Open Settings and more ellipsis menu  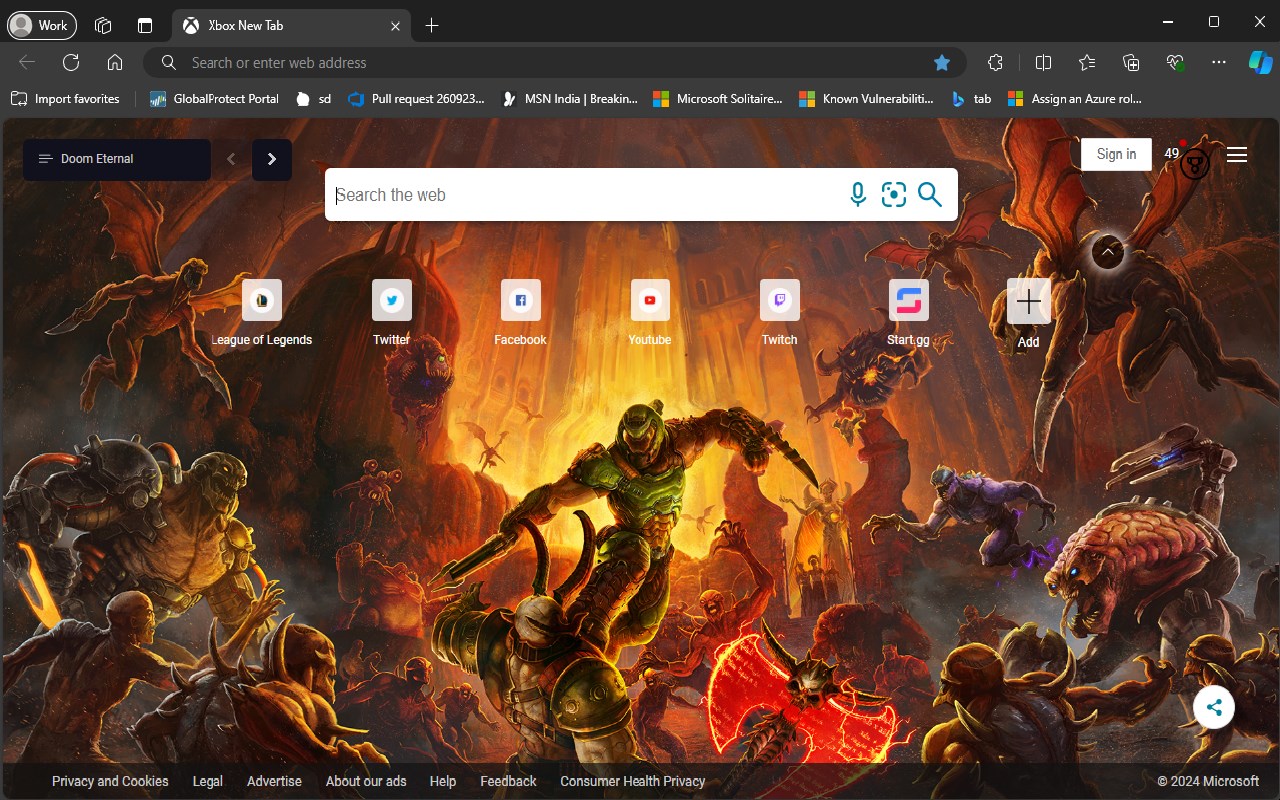click(1218, 62)
